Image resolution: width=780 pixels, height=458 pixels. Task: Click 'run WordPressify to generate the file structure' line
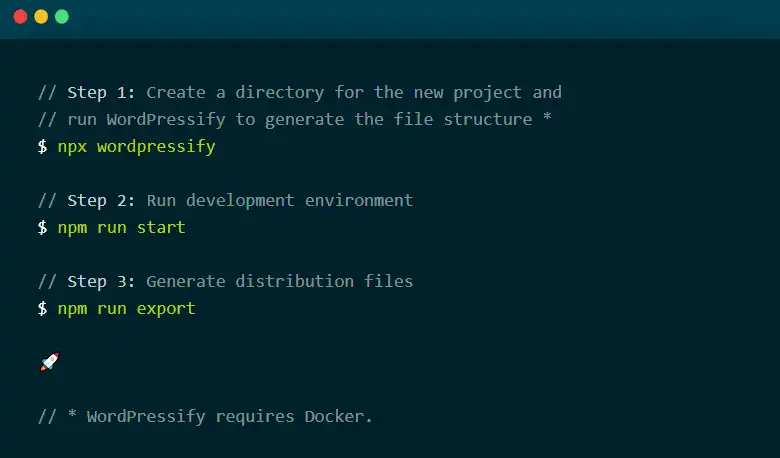tap(299, 120)
